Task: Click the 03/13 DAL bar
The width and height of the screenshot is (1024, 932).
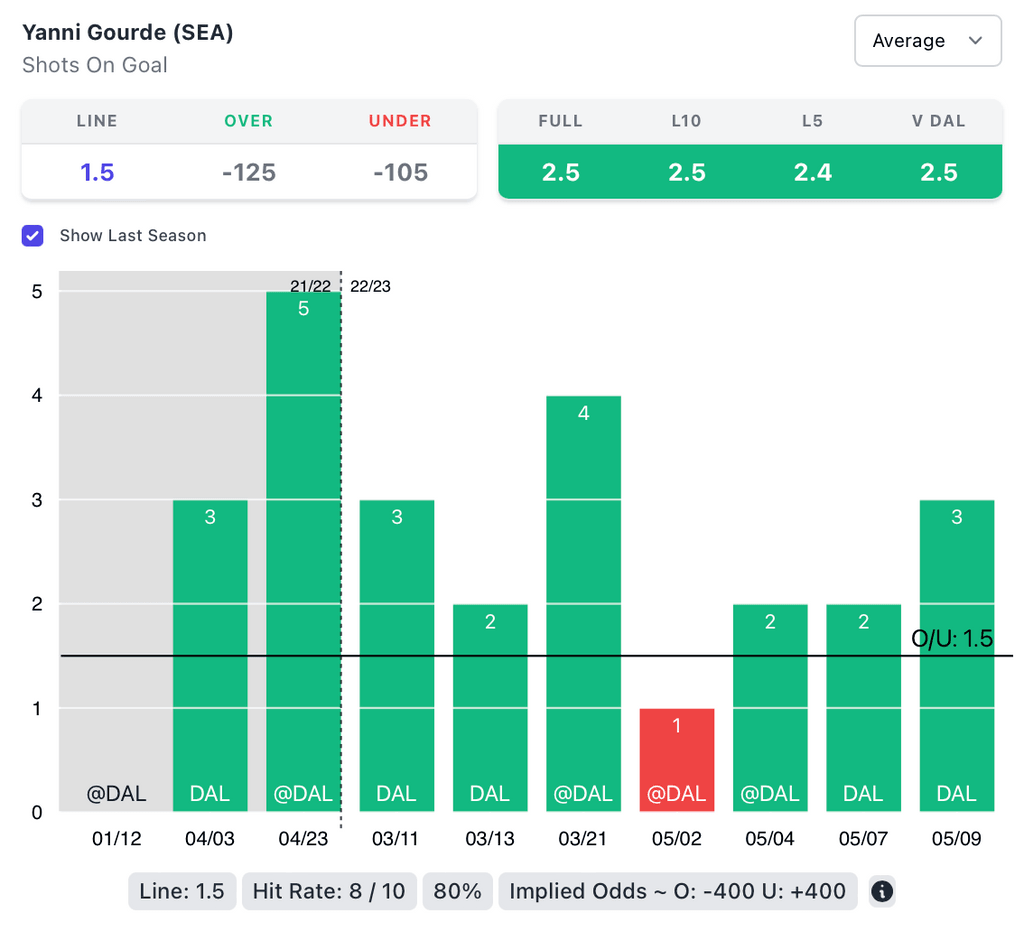Action: tap(490, 708)
